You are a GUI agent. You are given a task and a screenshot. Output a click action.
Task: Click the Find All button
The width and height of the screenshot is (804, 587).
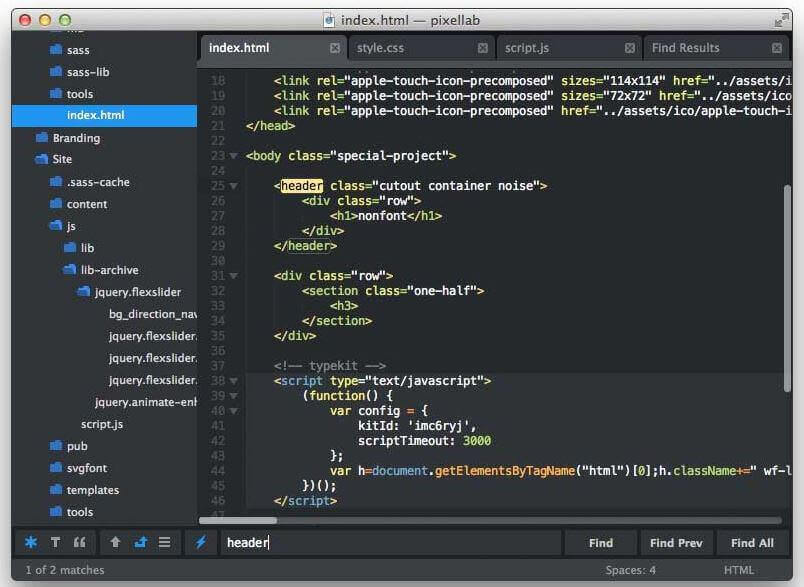752,543
